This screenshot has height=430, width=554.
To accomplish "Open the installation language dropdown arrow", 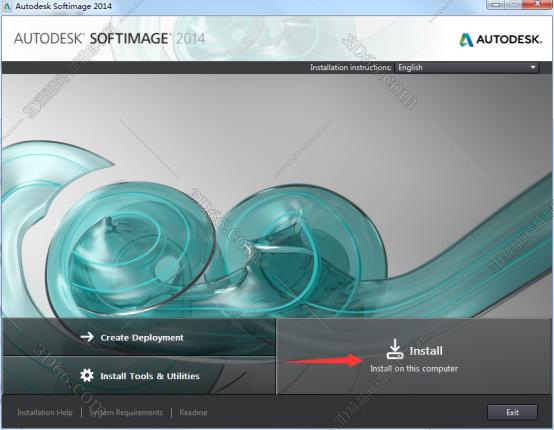I will 533,67.
